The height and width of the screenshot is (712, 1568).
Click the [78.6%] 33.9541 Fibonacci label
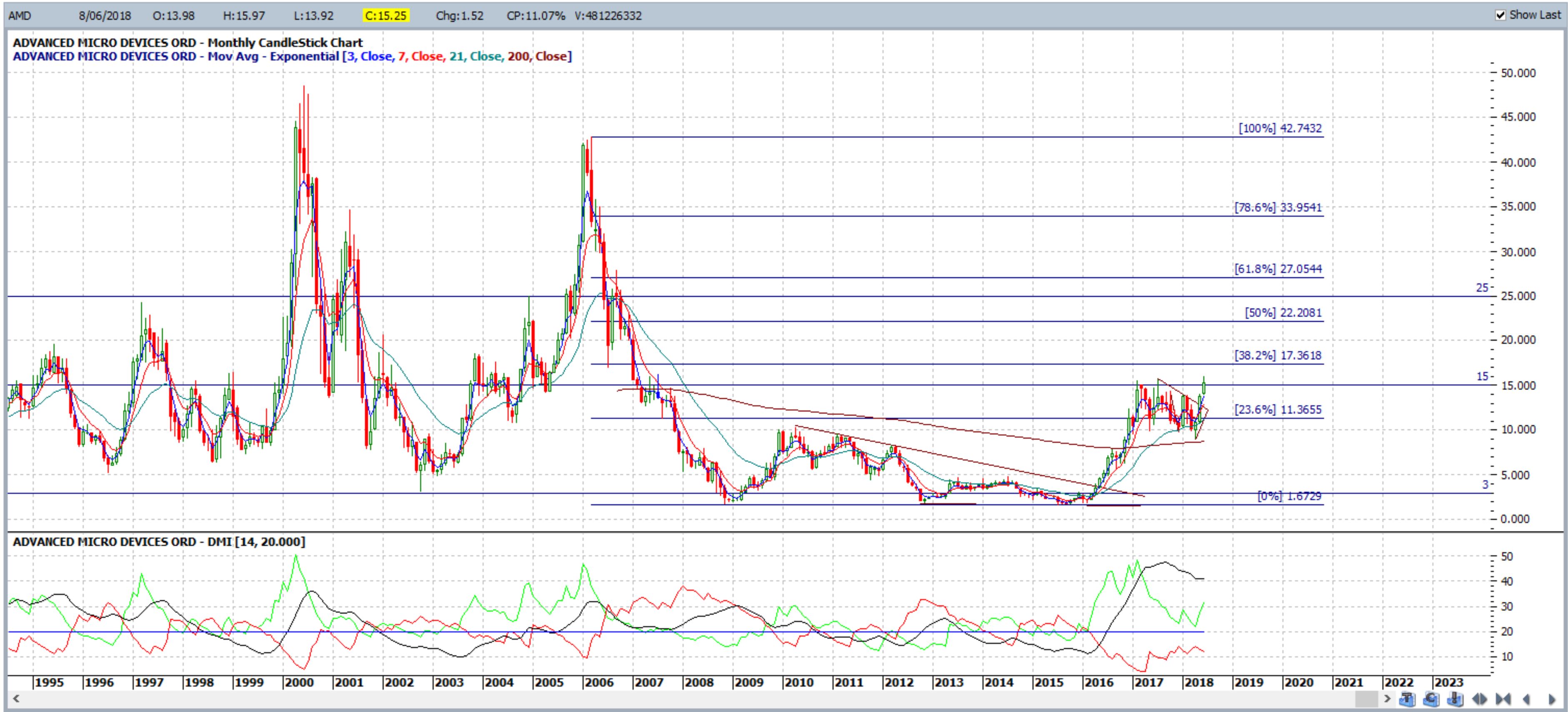(1278, 207)
